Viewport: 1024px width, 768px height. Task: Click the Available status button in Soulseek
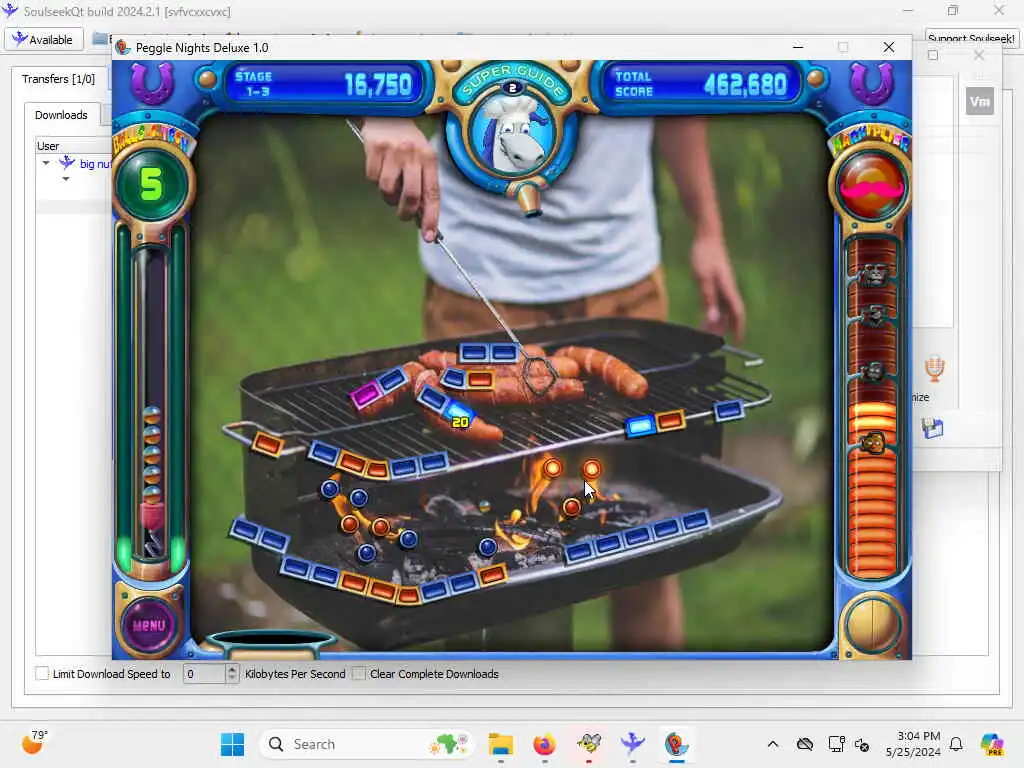(x=44, y=39)
